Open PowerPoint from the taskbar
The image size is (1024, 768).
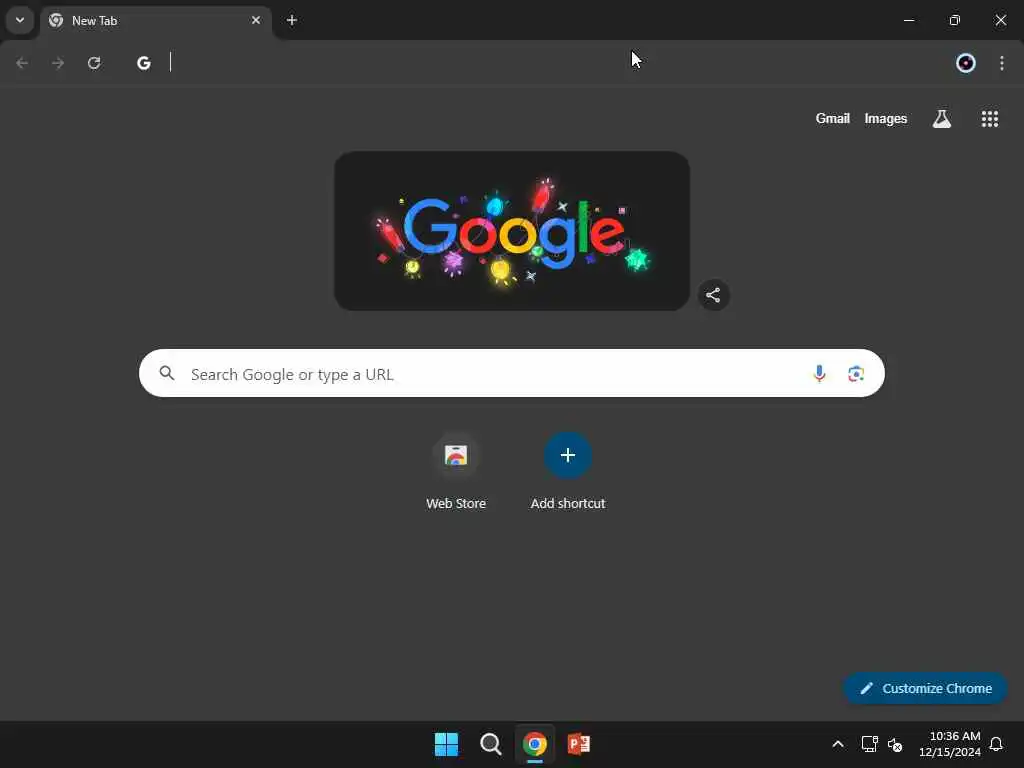579,744
